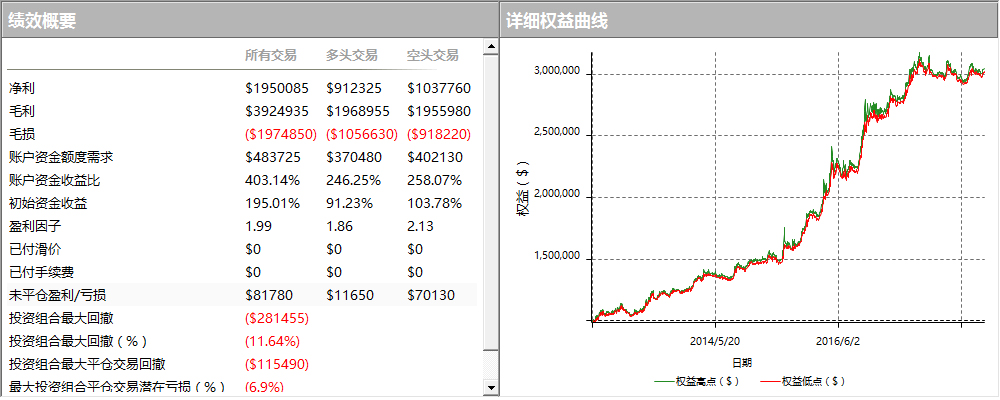
Task: Click the 投资组合最大回撤 value ($281455)
Action: click(277, 318)
